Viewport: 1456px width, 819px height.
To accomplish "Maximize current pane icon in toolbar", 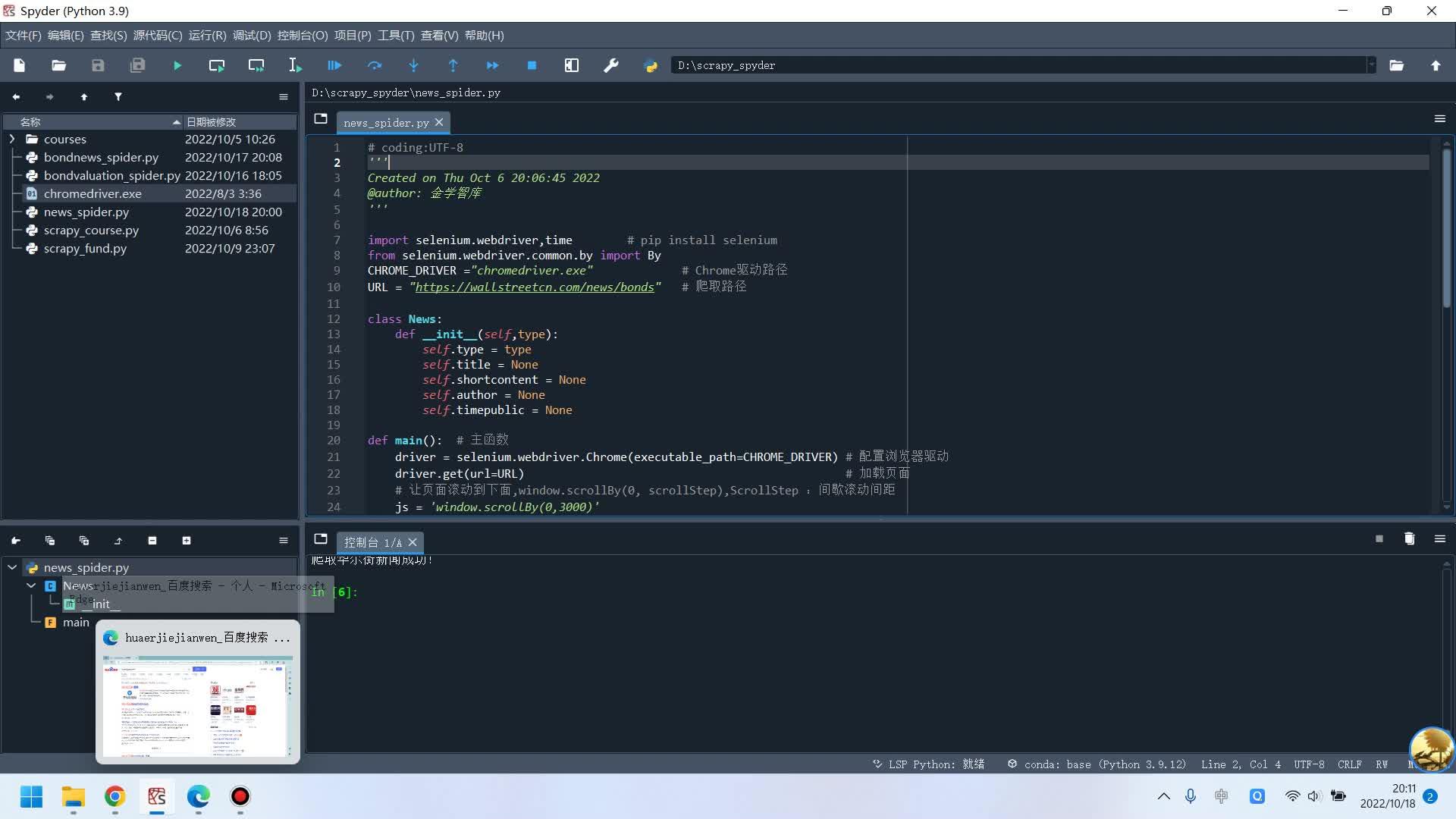I will (x=571, y=66).
